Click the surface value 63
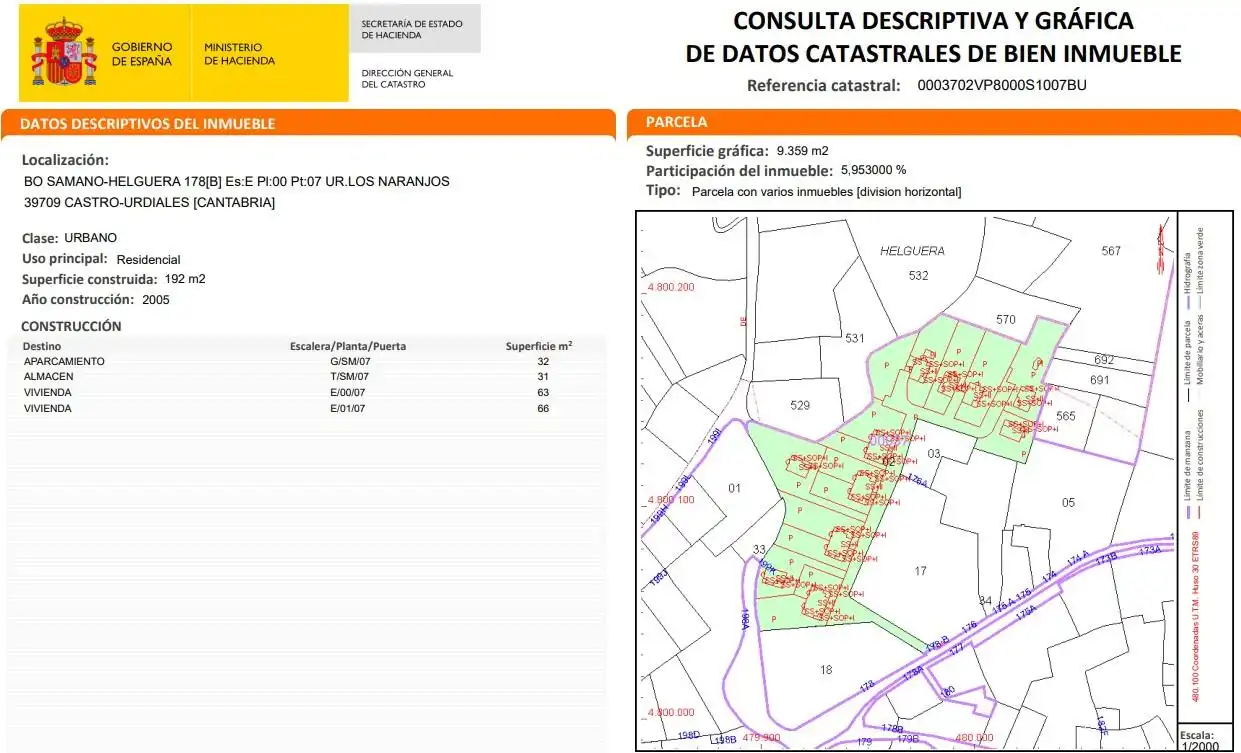 pos(543,392)
